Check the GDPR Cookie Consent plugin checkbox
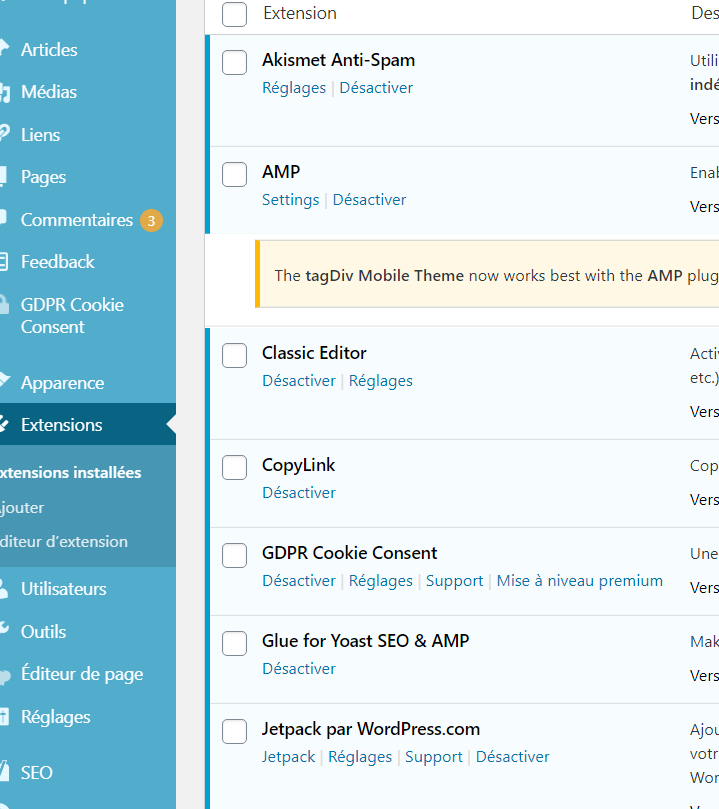This screenshot has height=809, width=719. [234, 555]
